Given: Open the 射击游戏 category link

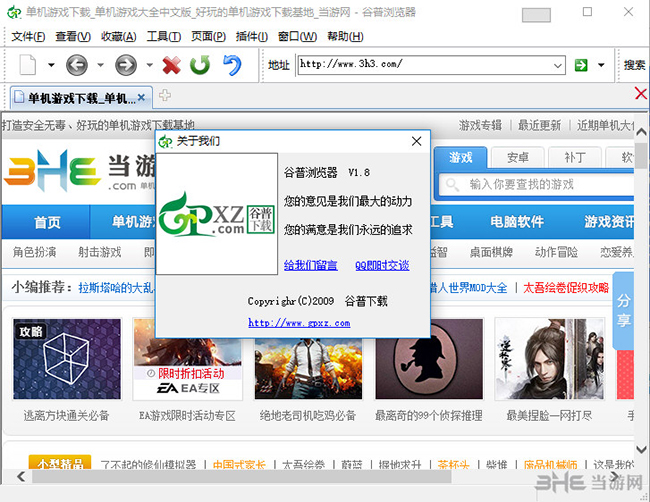Looking at the screenshot, I should (99, 252).
